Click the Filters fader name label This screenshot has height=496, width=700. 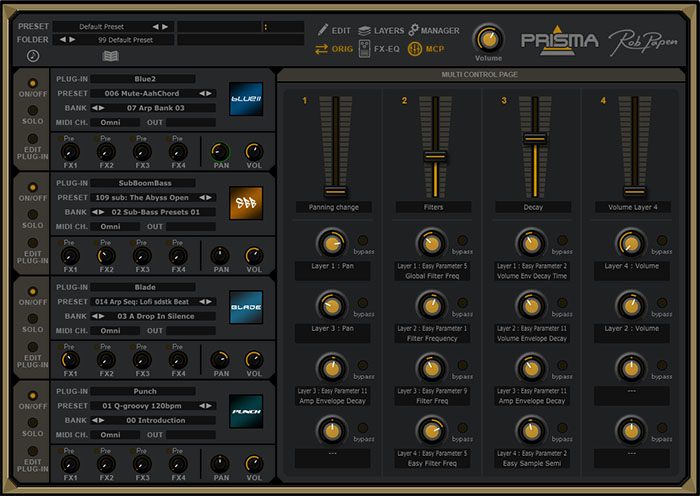tap(433, 207)
